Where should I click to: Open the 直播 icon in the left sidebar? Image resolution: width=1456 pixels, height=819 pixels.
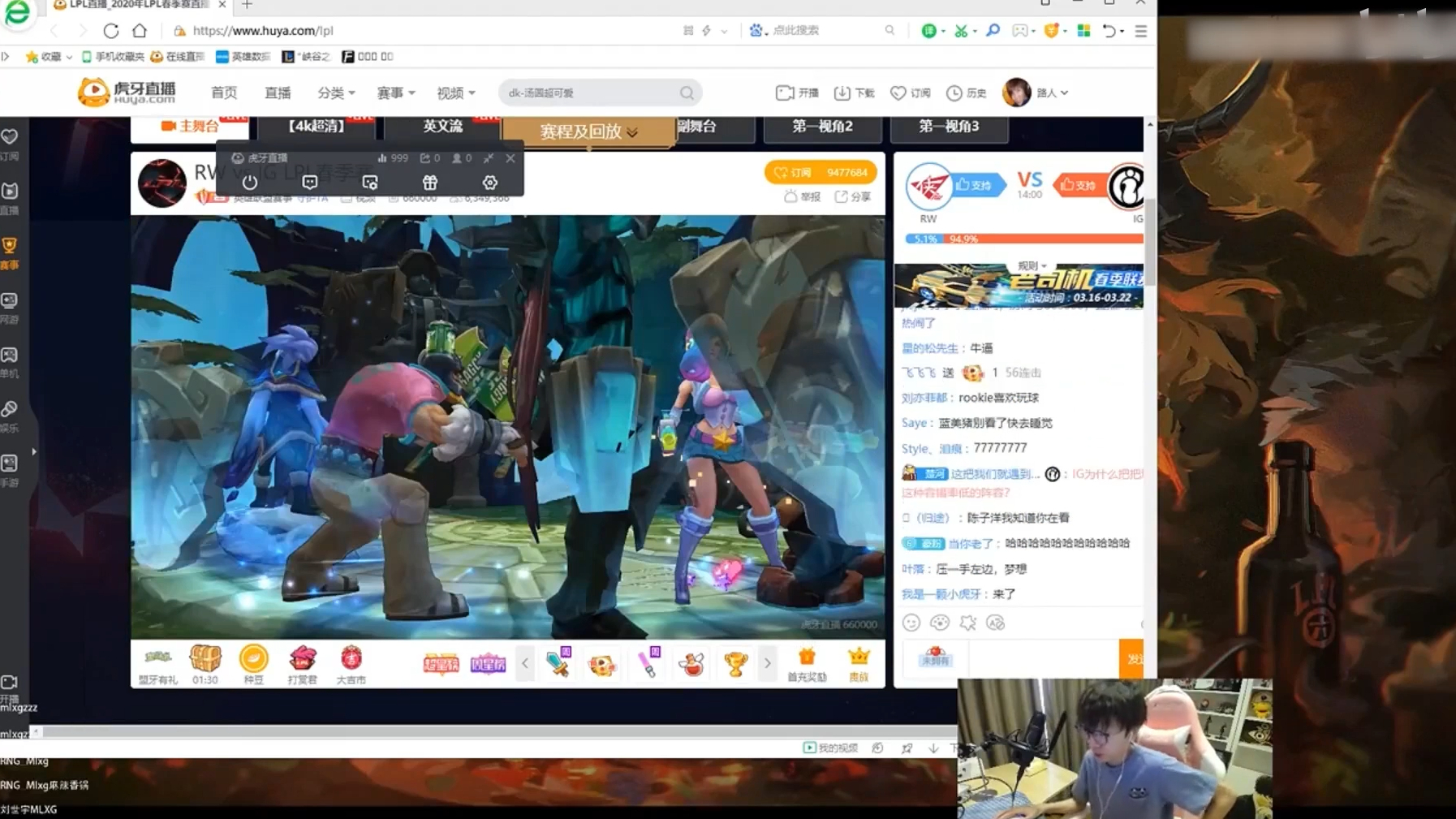coord(10,192)
